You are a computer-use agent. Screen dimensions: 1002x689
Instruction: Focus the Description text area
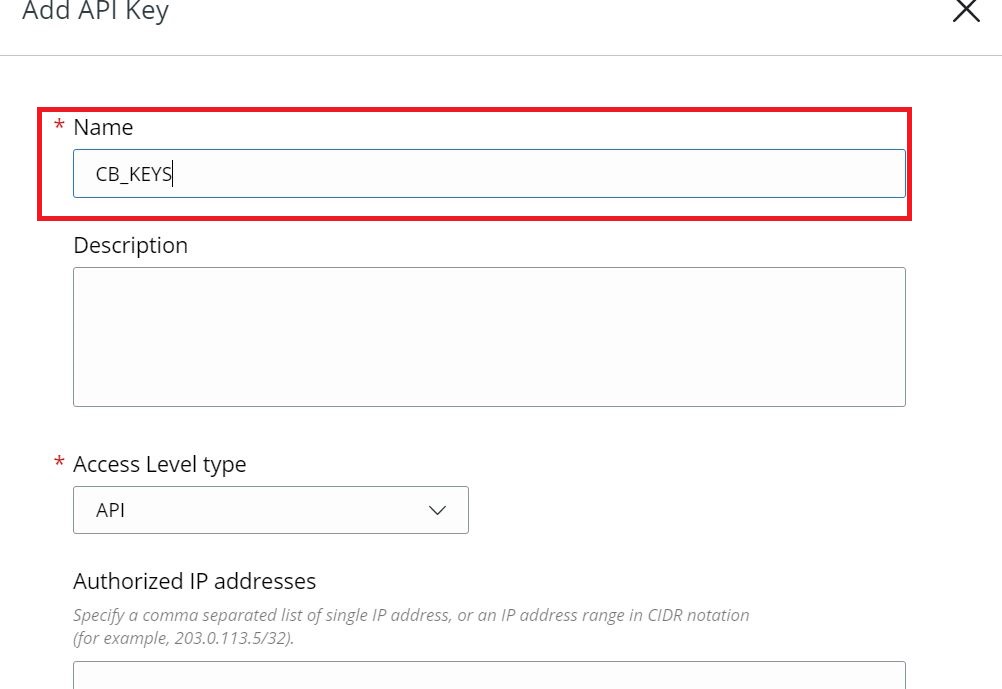(489, 336)
